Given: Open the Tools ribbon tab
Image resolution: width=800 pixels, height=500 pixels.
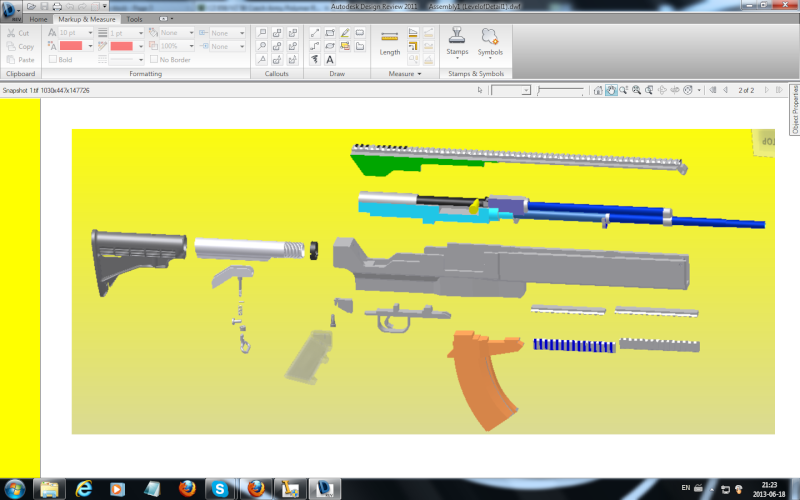Looking at the screenshot, I should pyautogui.click(x=134, y=19).
